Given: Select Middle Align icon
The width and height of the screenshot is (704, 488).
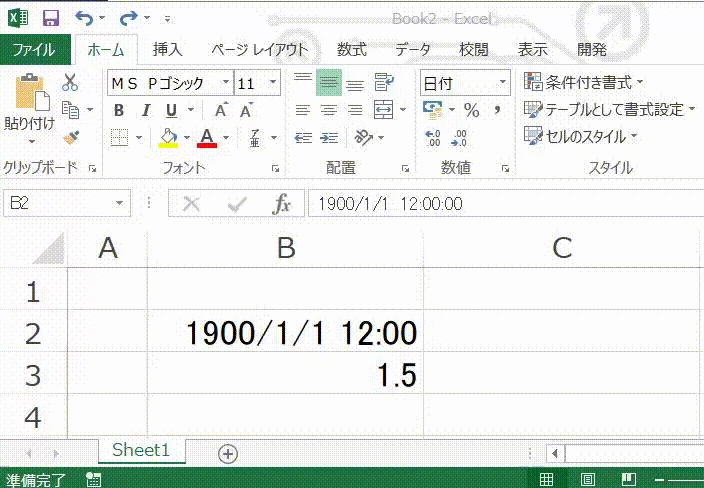Looking at the screenshot, I should pyautogui.click(x=329, y=83).
